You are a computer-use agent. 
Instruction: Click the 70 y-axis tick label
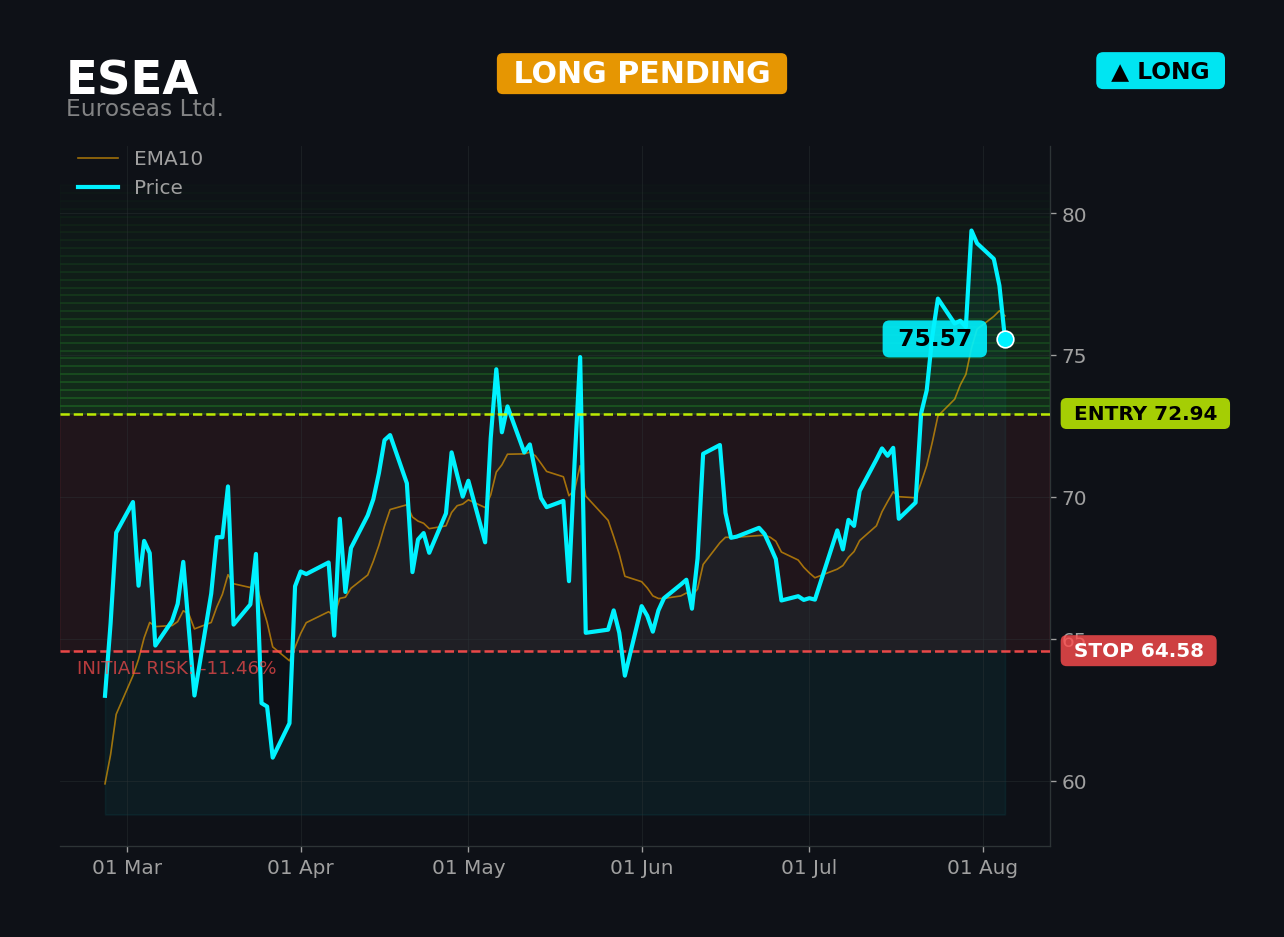click(1074, 498)
